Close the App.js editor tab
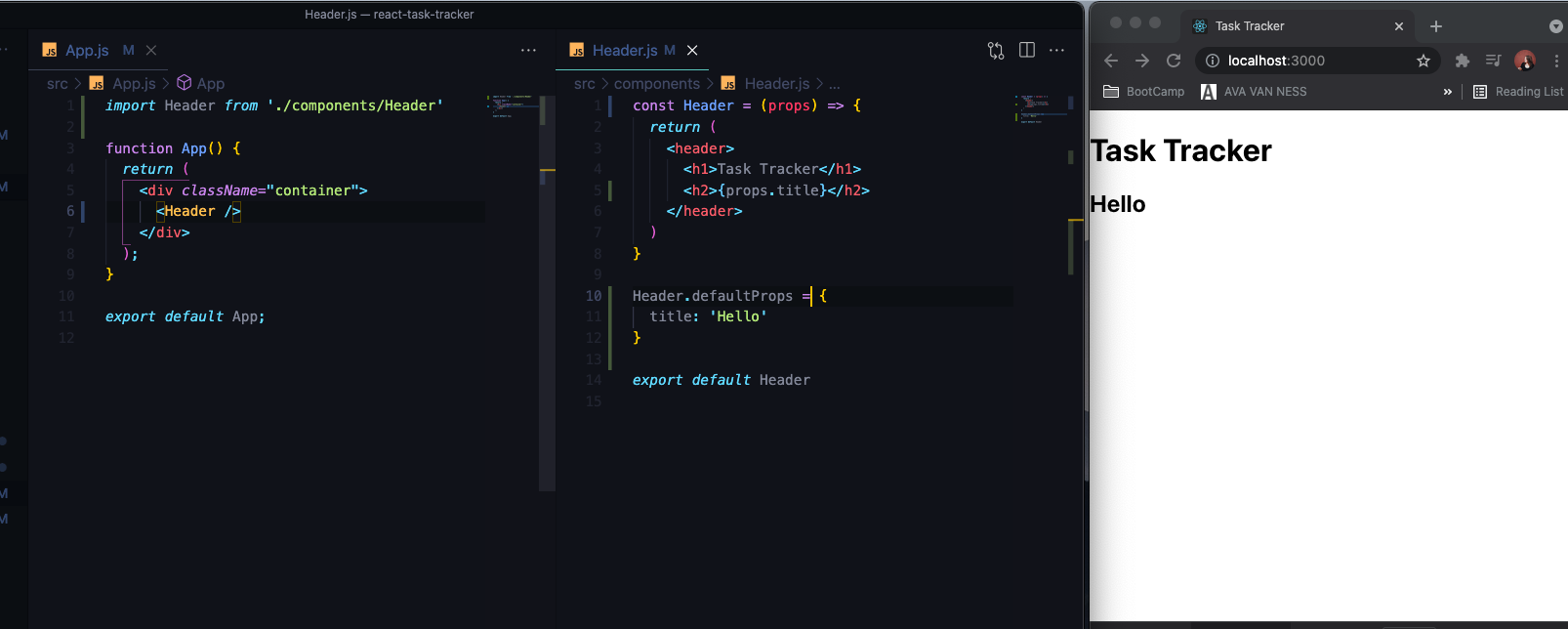The image size is (1568, 629). pyautogui.click(x=151, y=51)
